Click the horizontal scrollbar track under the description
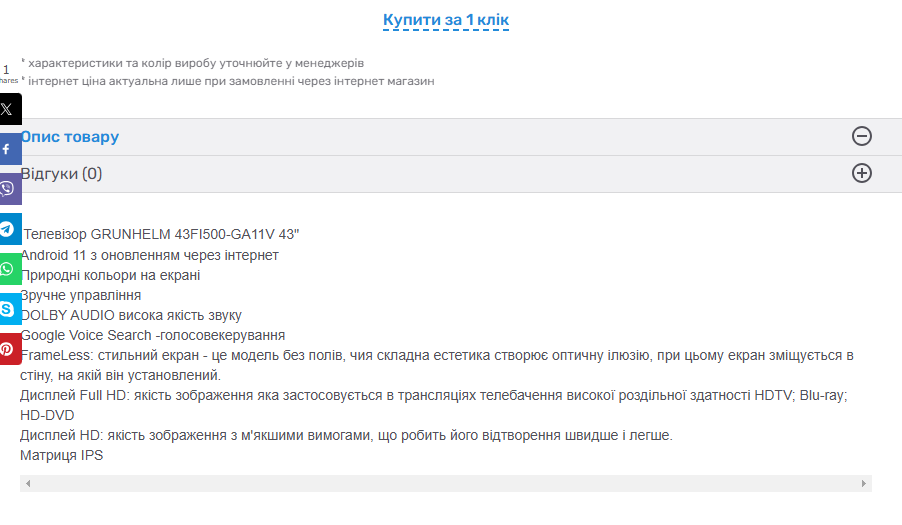 point(445,484)
